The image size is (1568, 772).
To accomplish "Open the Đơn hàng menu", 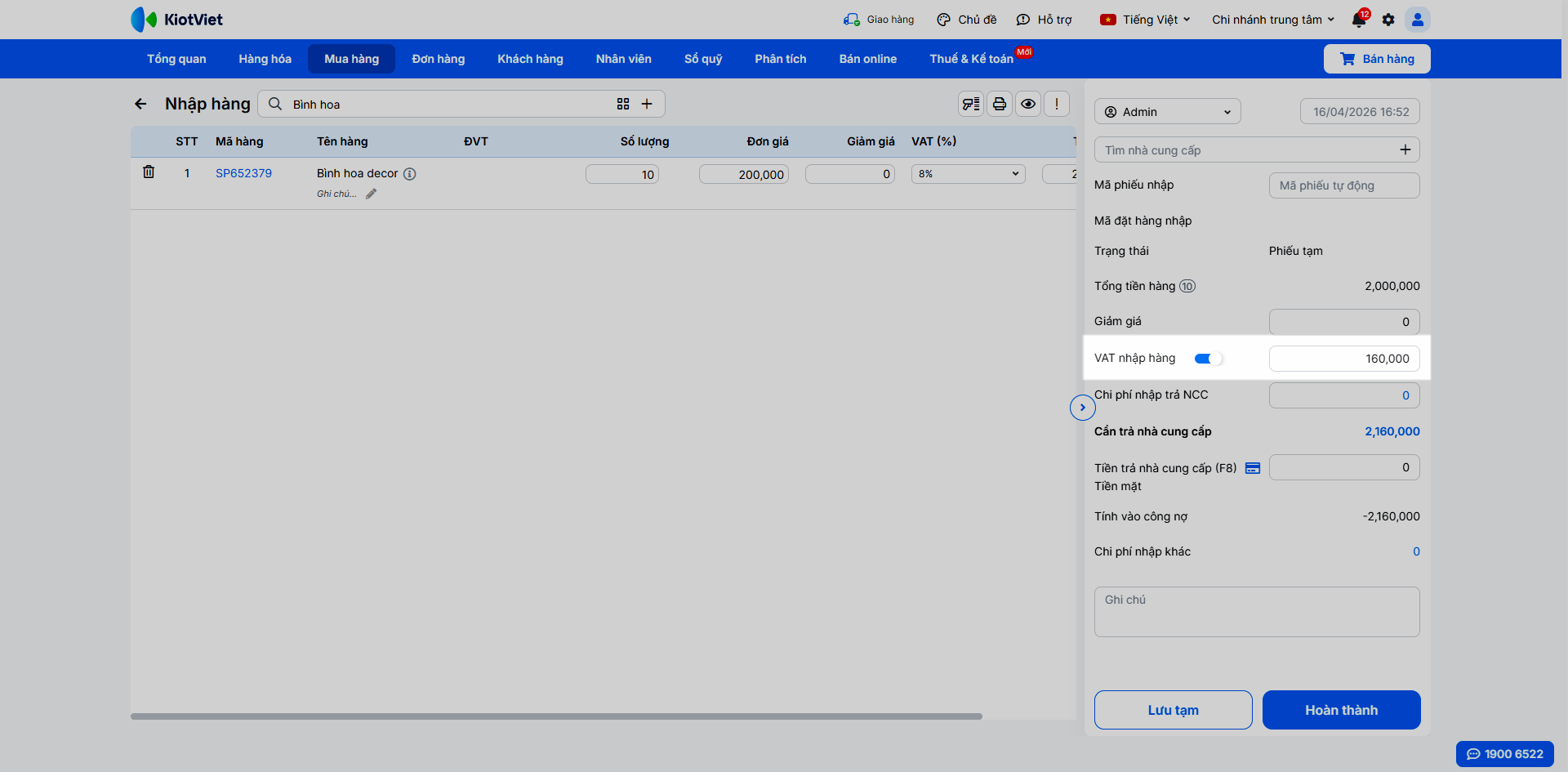I will click(439, 59).
